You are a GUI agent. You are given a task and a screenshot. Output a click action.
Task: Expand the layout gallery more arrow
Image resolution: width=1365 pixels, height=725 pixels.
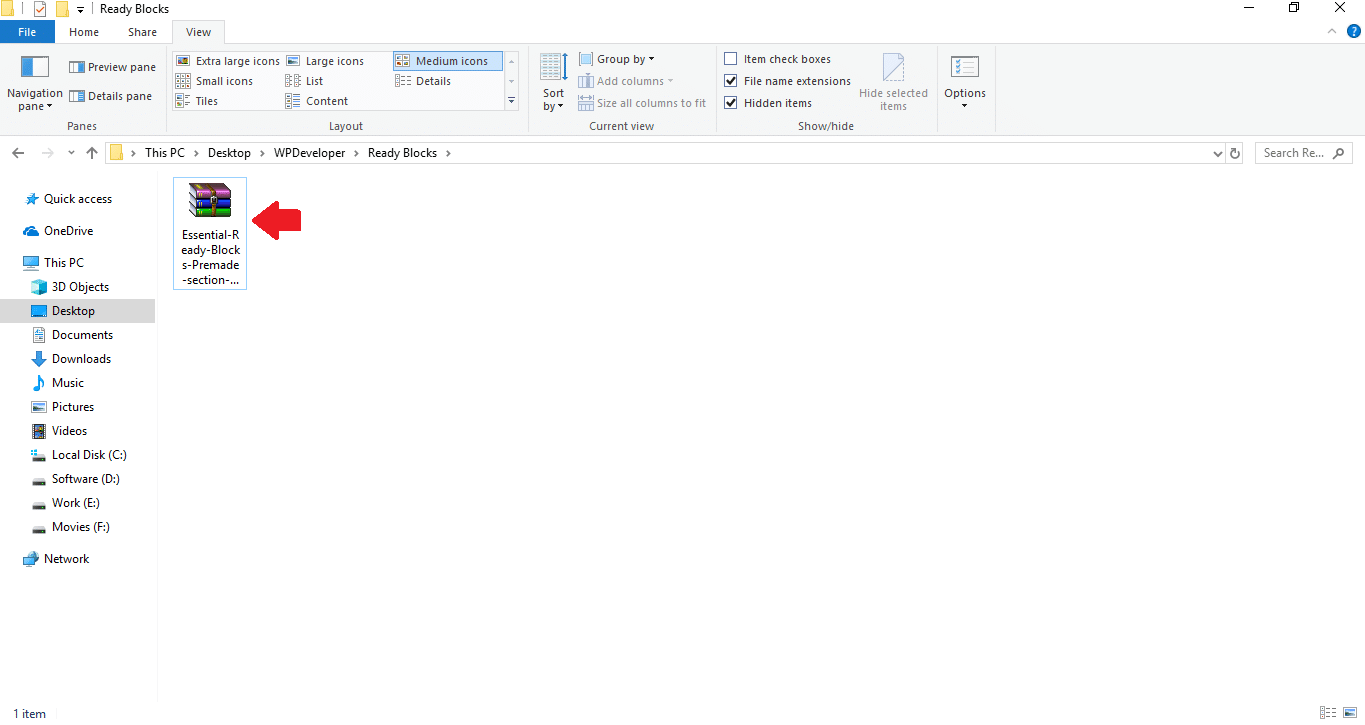click(512, 101)
